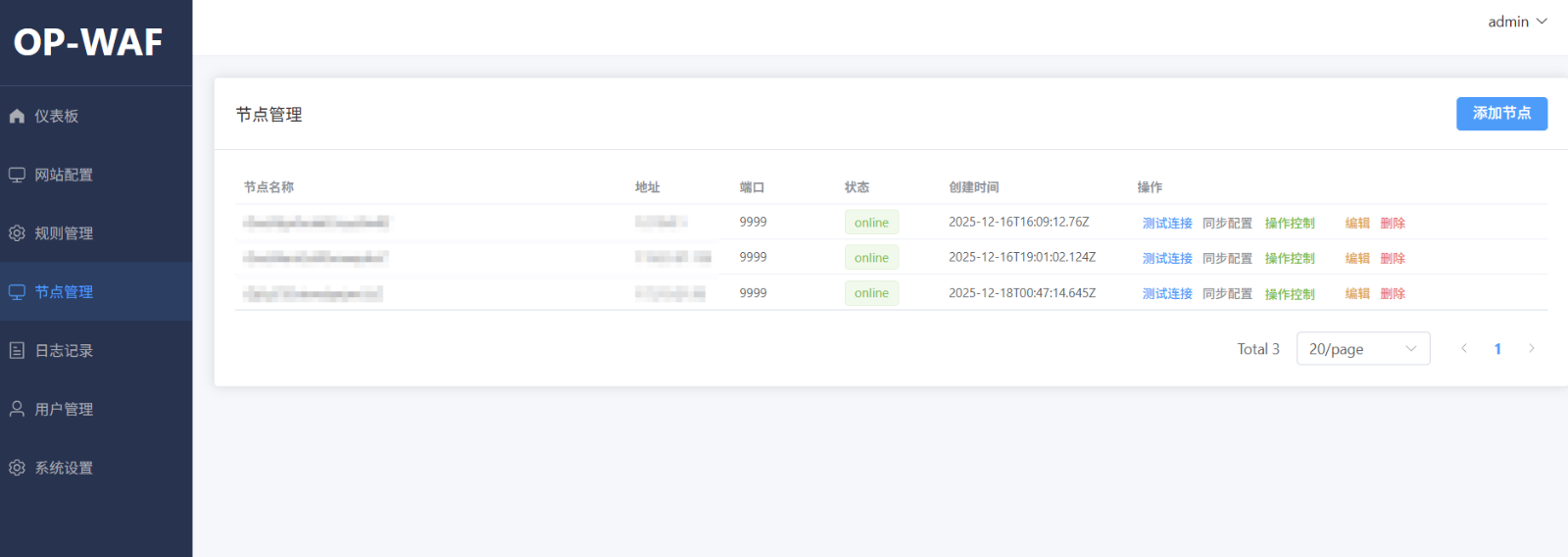The width and height of the screenshot is (1568, 557).
Task: Select page number 1 in pagination
Action: click(1497, 349)
